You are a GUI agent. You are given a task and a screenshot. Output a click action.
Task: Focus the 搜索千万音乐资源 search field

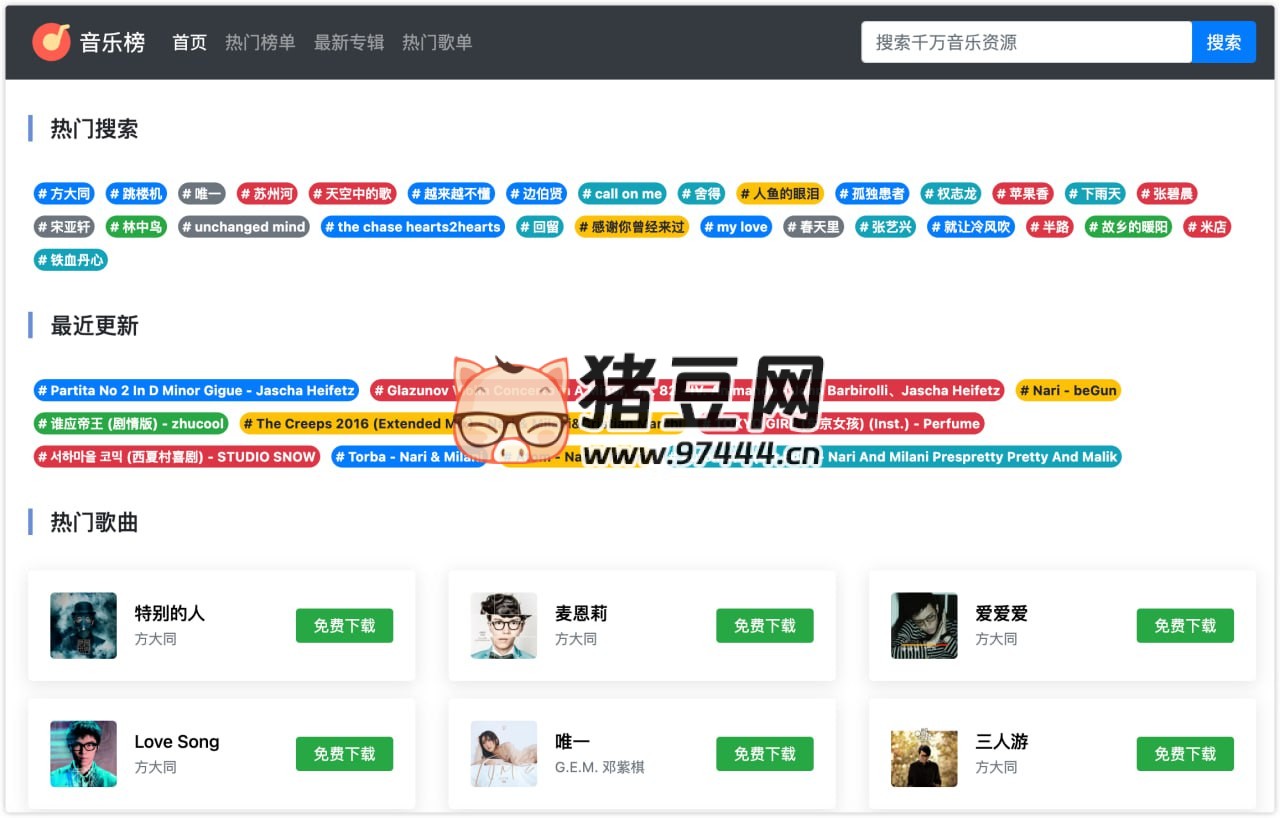point(1026,42)
